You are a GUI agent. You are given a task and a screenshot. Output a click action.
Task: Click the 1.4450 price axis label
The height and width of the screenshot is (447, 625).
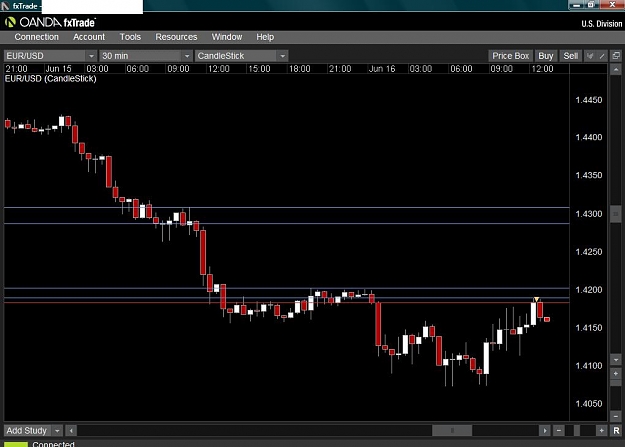(x=589, y=100)
